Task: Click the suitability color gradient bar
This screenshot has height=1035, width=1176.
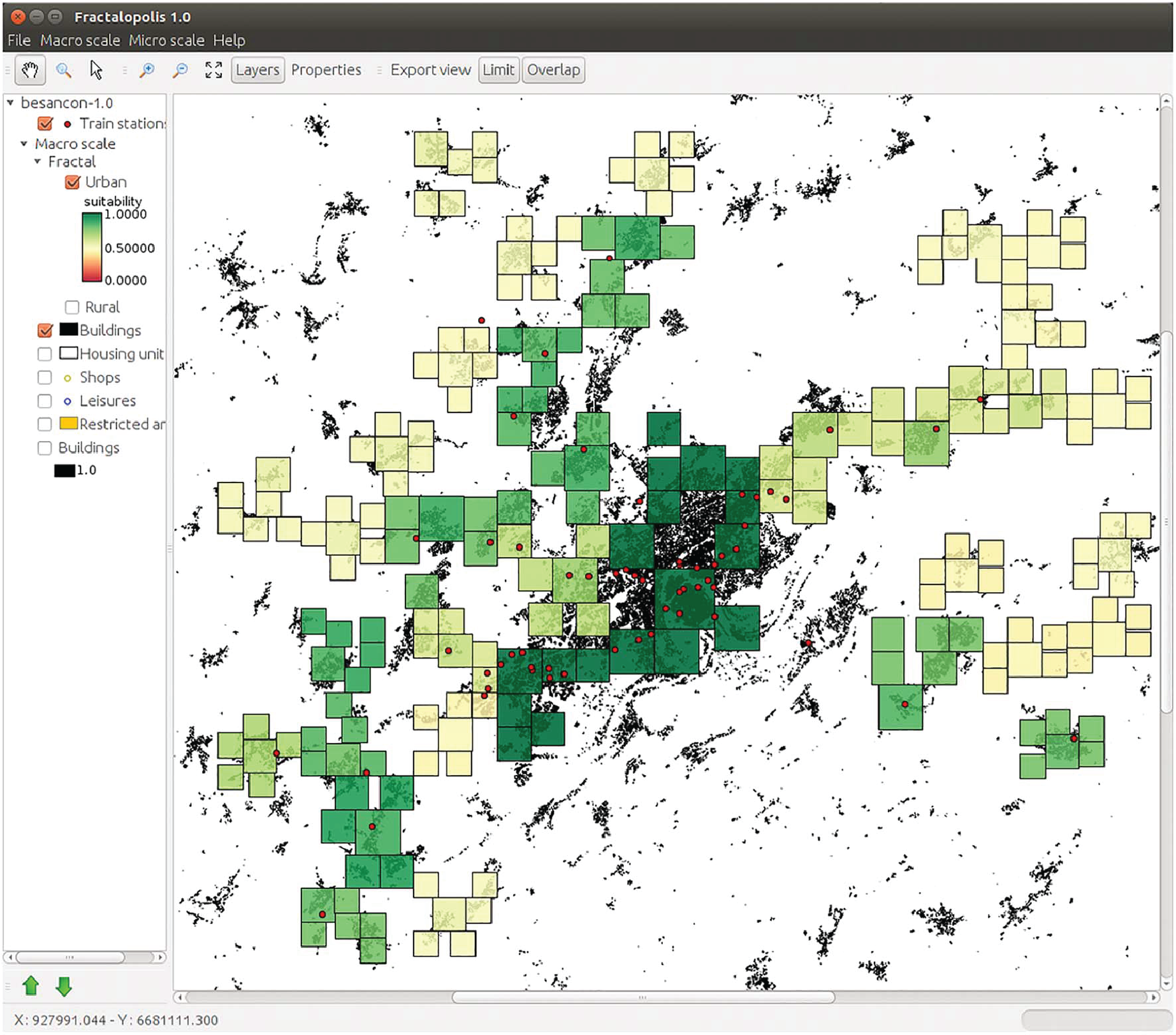Action: click(92, 247)
